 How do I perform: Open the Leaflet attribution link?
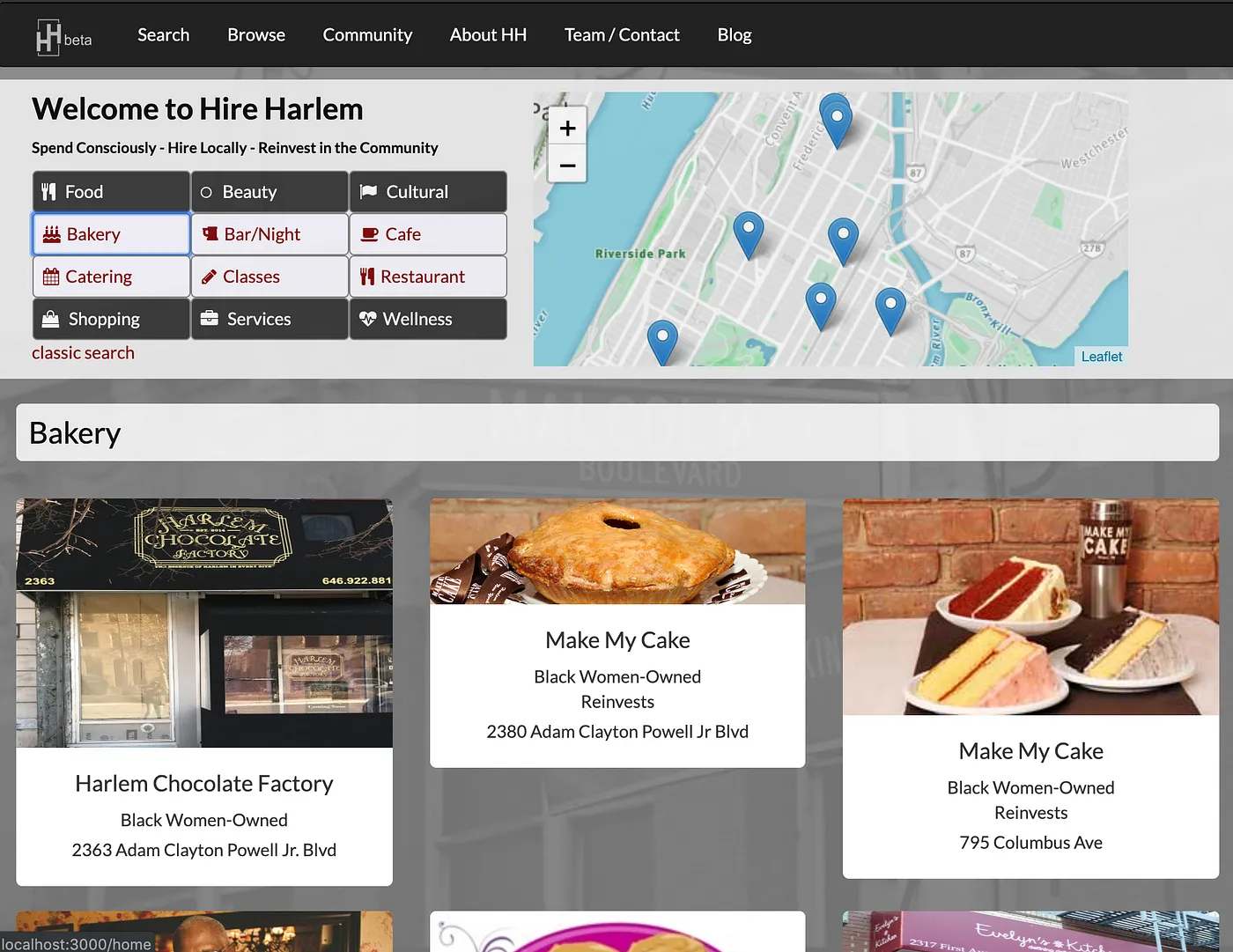[x=1102, y=357]
